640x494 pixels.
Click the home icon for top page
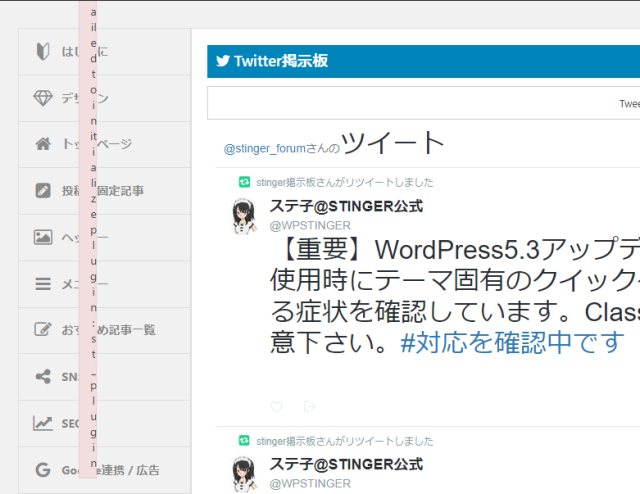point(43,144)
